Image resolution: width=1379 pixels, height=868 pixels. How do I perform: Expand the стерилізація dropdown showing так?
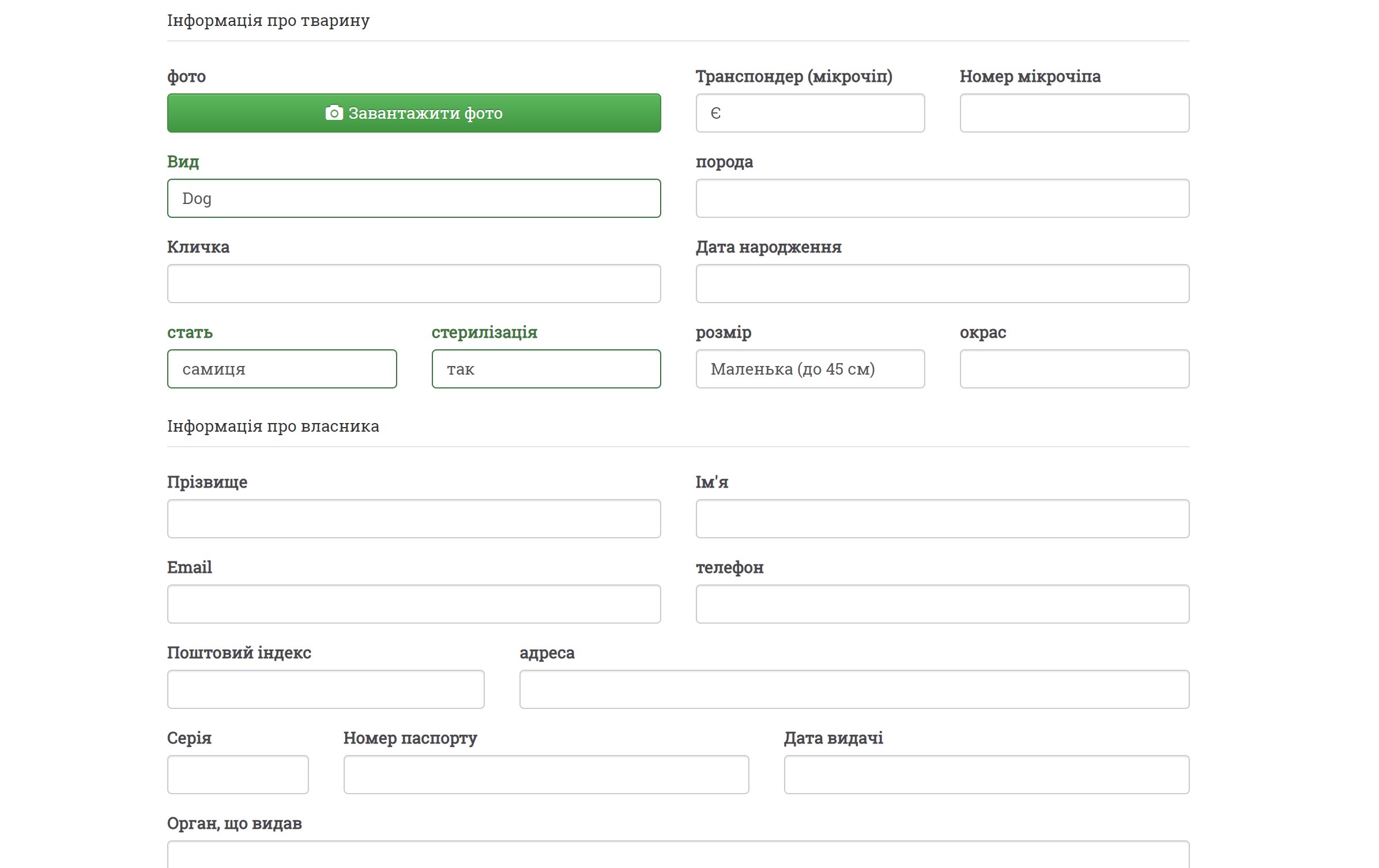pos(545,369)
